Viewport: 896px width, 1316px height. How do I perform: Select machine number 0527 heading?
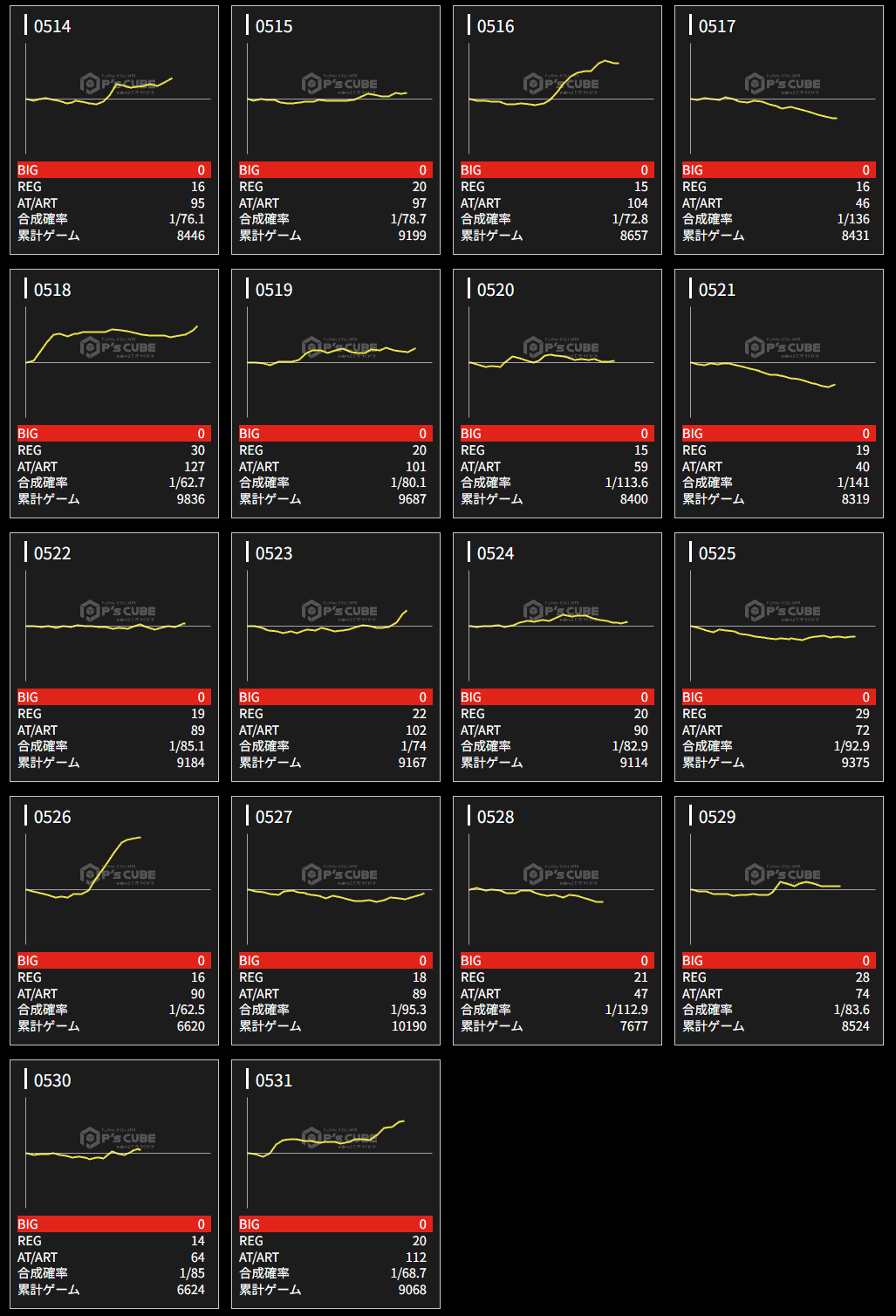(x=274, y=817)
